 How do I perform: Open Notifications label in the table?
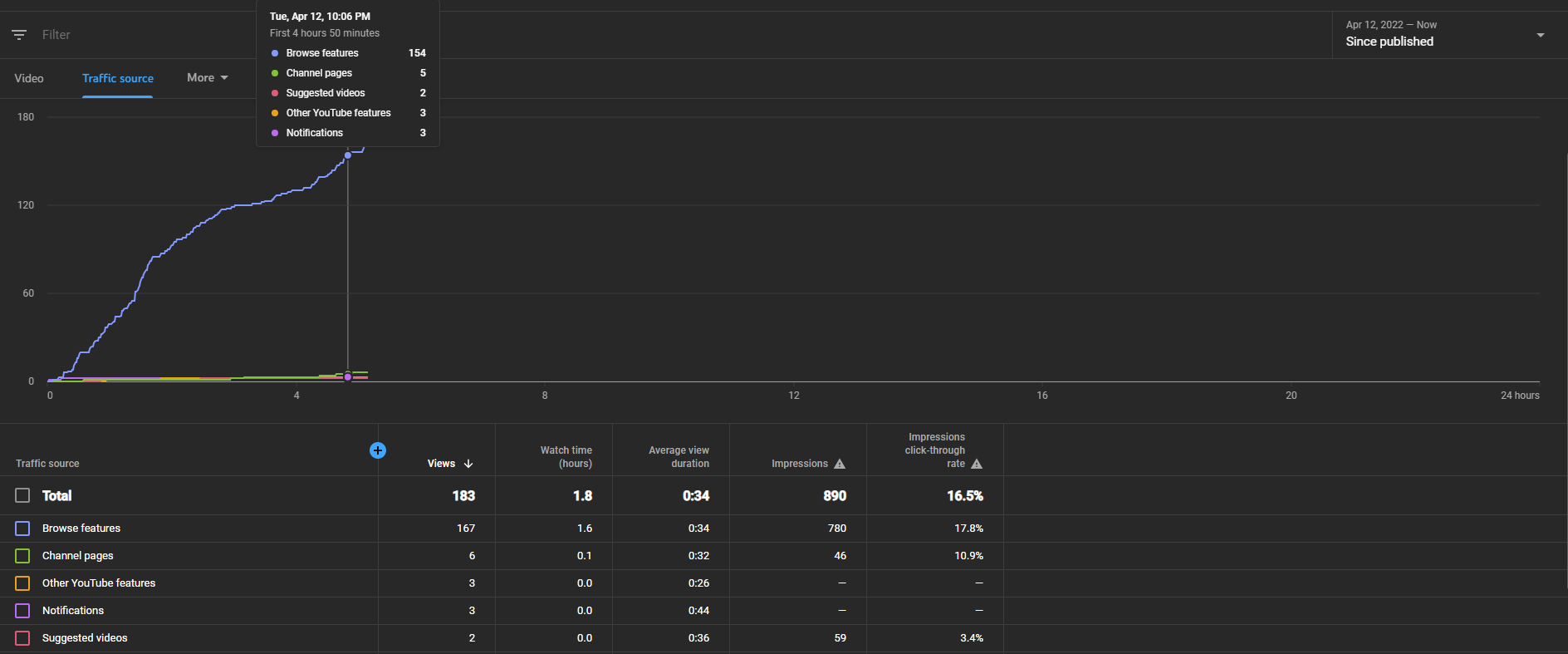click(73, 611)
